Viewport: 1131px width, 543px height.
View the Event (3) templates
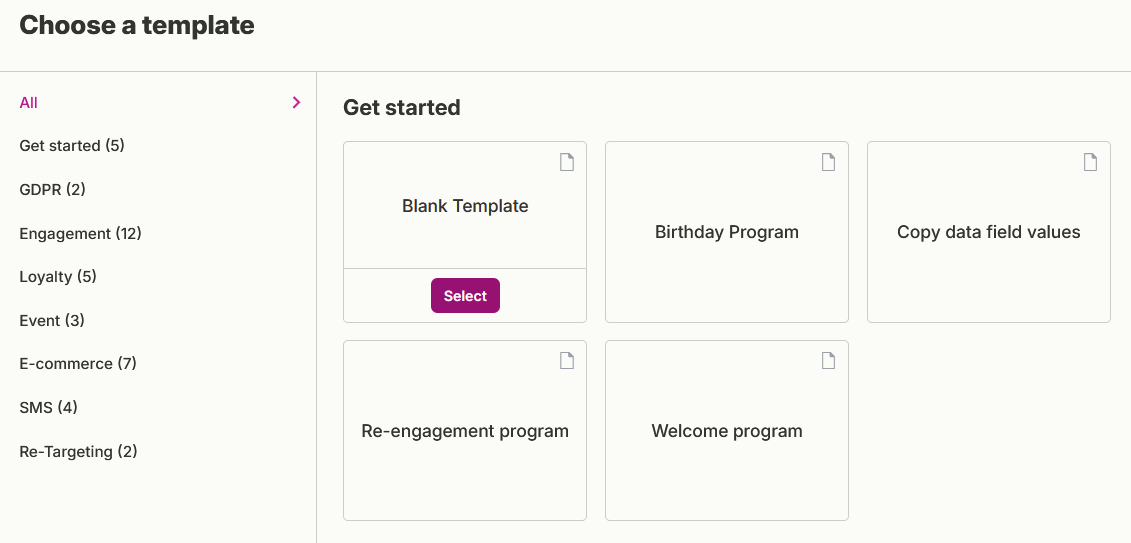pos(52,320)
